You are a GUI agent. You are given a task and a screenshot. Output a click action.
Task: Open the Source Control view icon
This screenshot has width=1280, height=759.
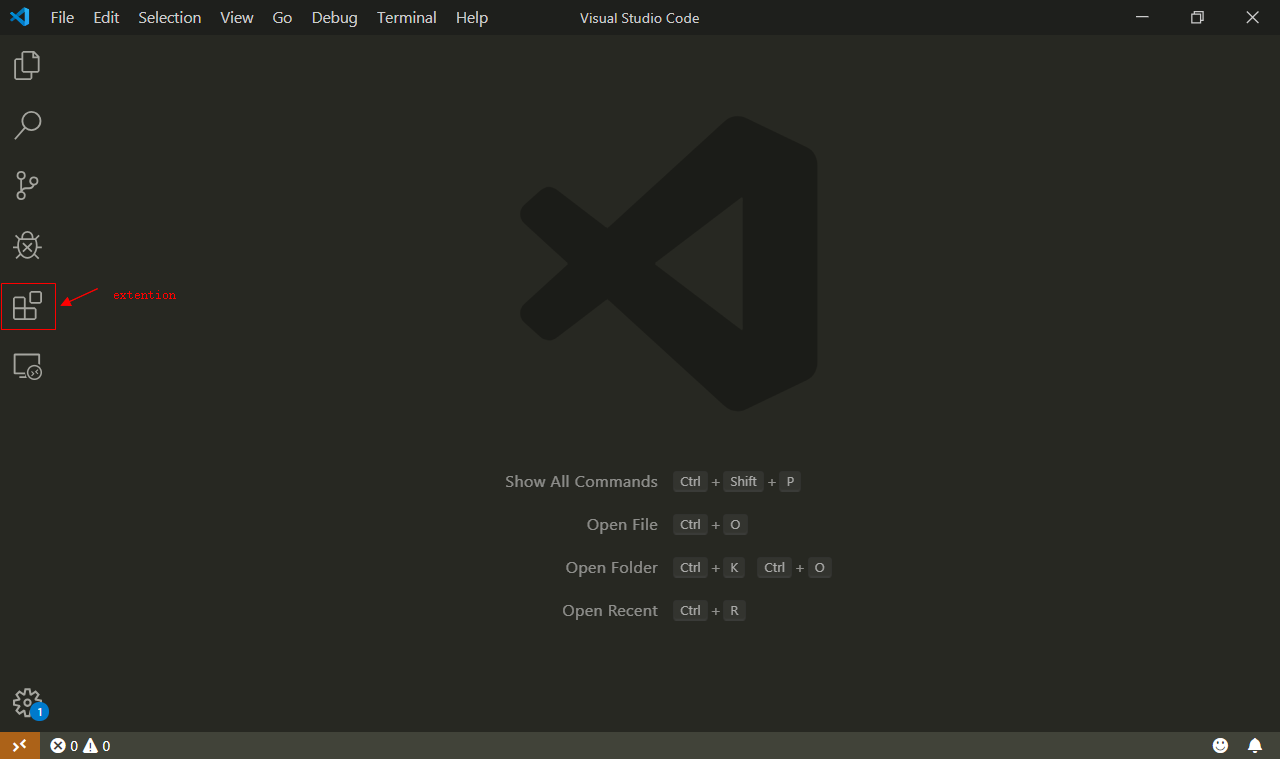[x=26, y=185]
